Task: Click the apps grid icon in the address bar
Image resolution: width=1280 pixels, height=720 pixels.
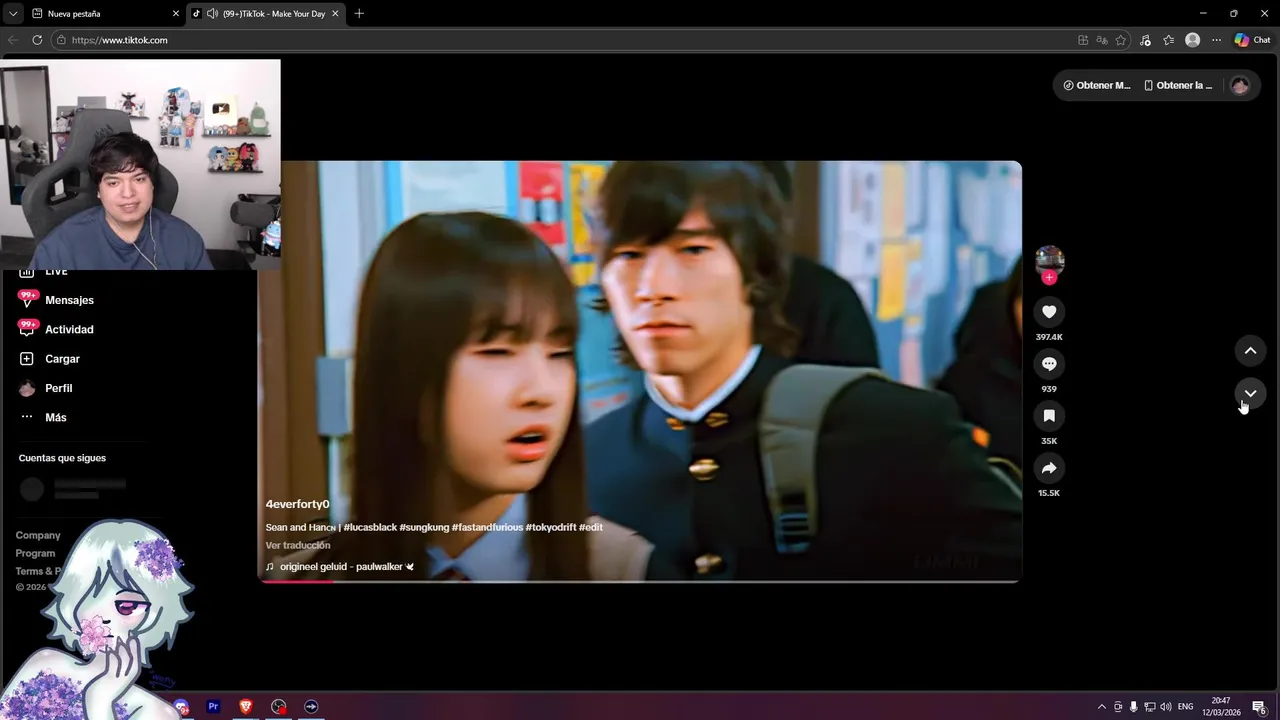Action: pos(1083,40)
